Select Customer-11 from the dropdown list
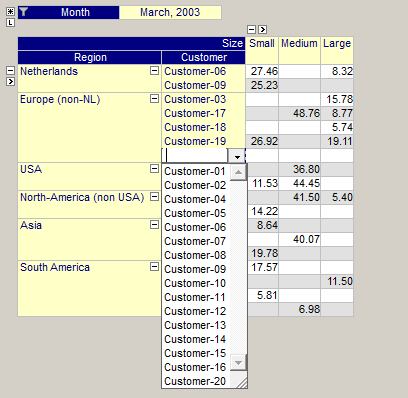 [195, 297]
